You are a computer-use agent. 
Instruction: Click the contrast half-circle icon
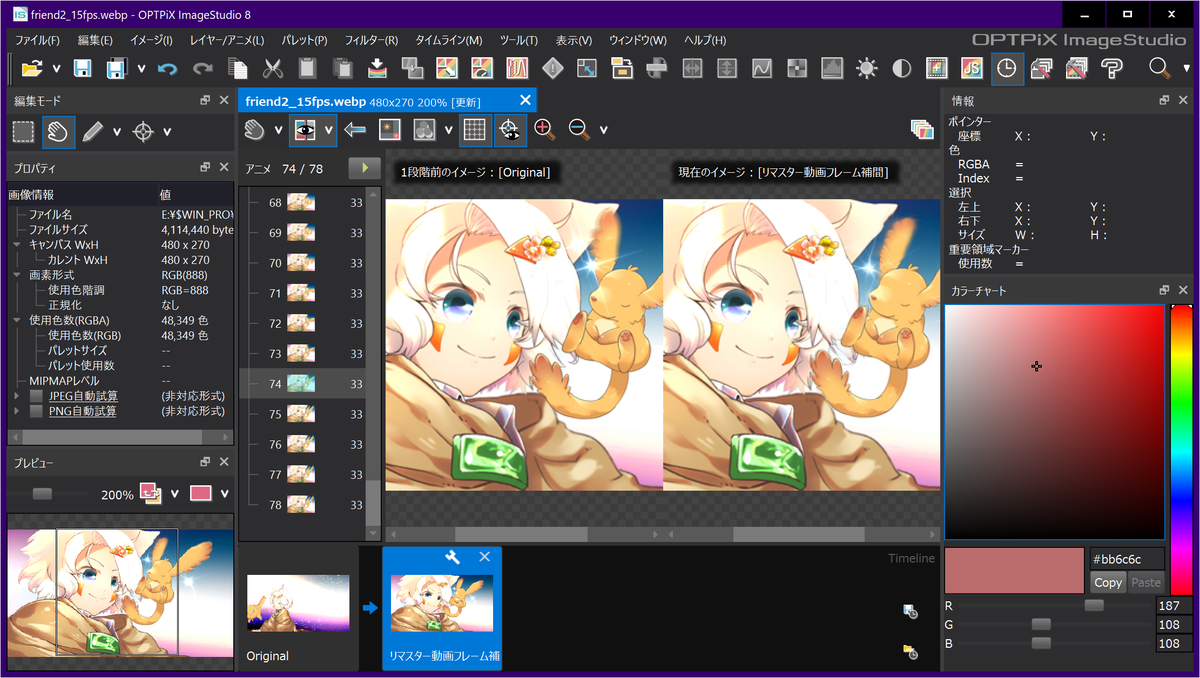pos(901,68)
